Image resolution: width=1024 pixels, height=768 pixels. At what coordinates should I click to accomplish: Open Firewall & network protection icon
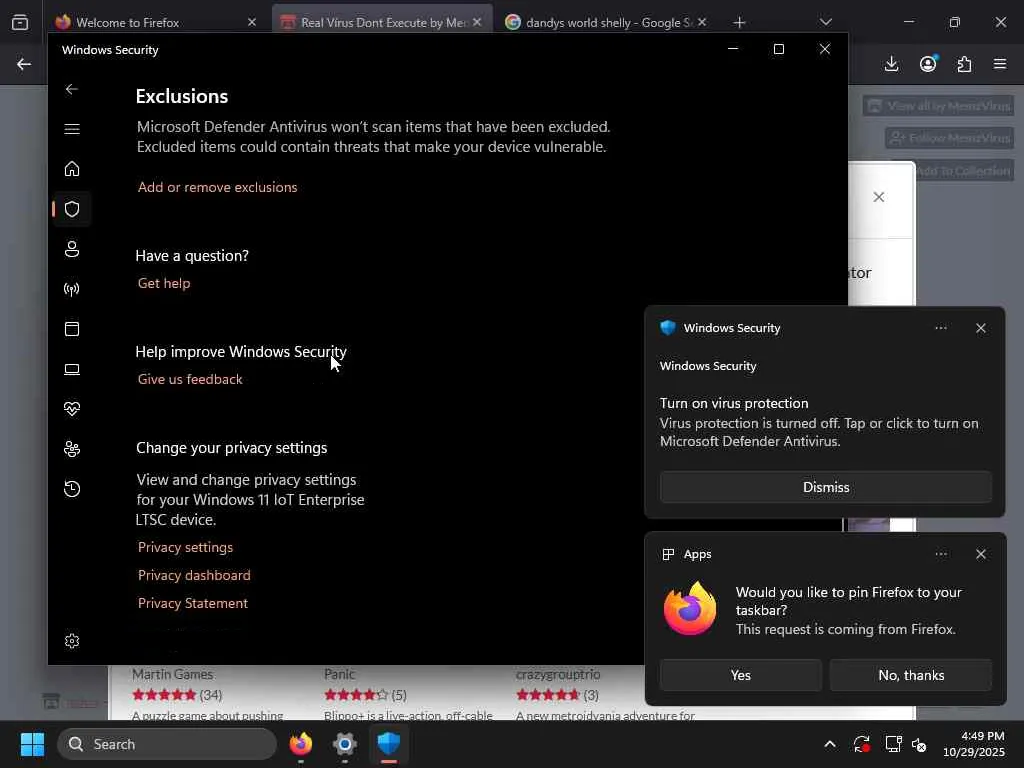[72, 289]
